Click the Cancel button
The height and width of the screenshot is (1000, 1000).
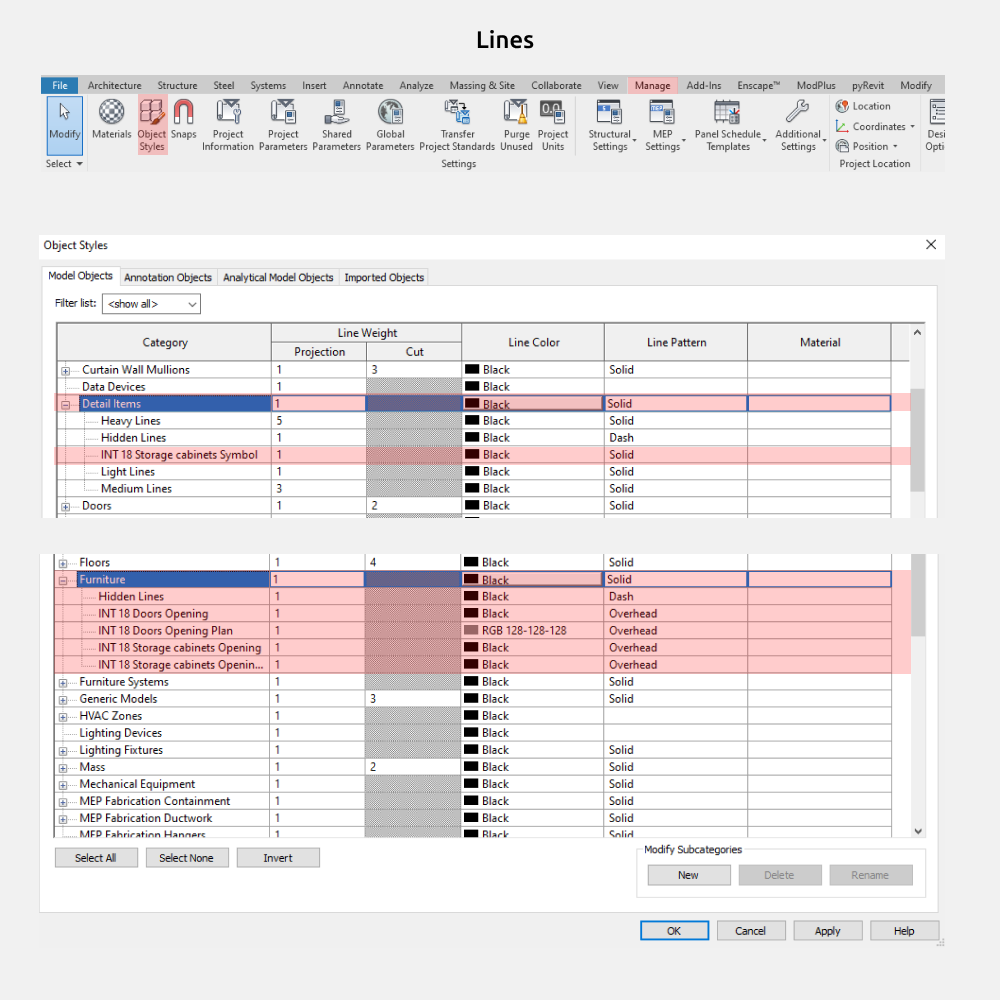point(751,930)
